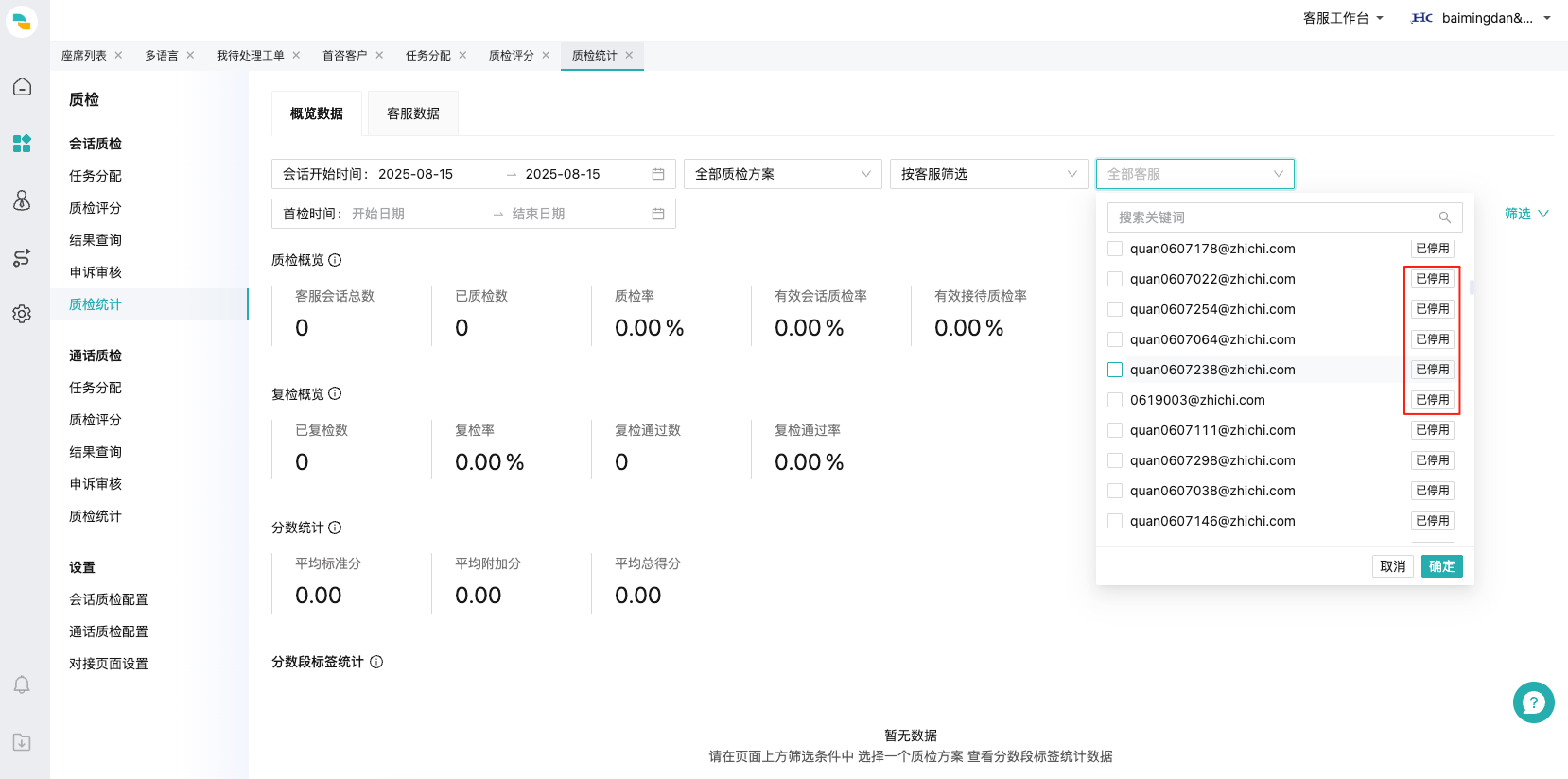Open the download center sidebar icon
Image resolution: width=1568 pixels, height=779 pixels.
pos(22,742)
